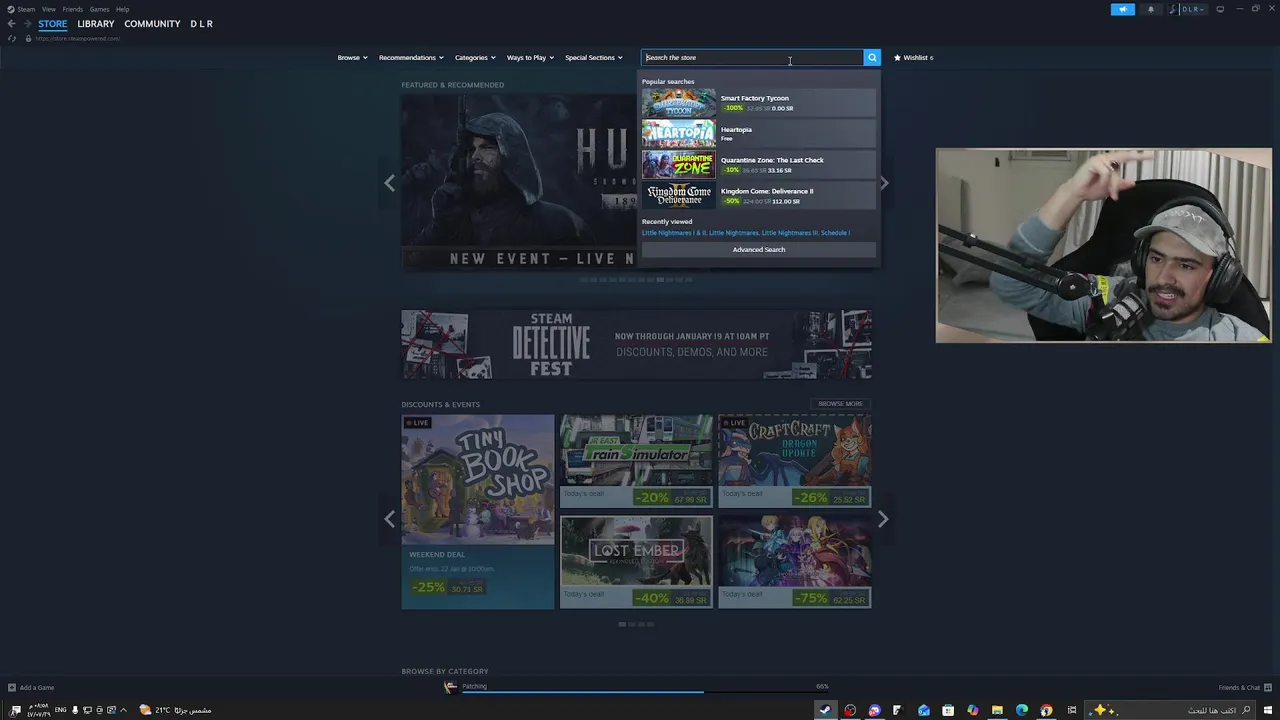Open Google Chrome from the taskbar
Image resolution: width=1280 pixels, height=720 pixels.
1046,710
